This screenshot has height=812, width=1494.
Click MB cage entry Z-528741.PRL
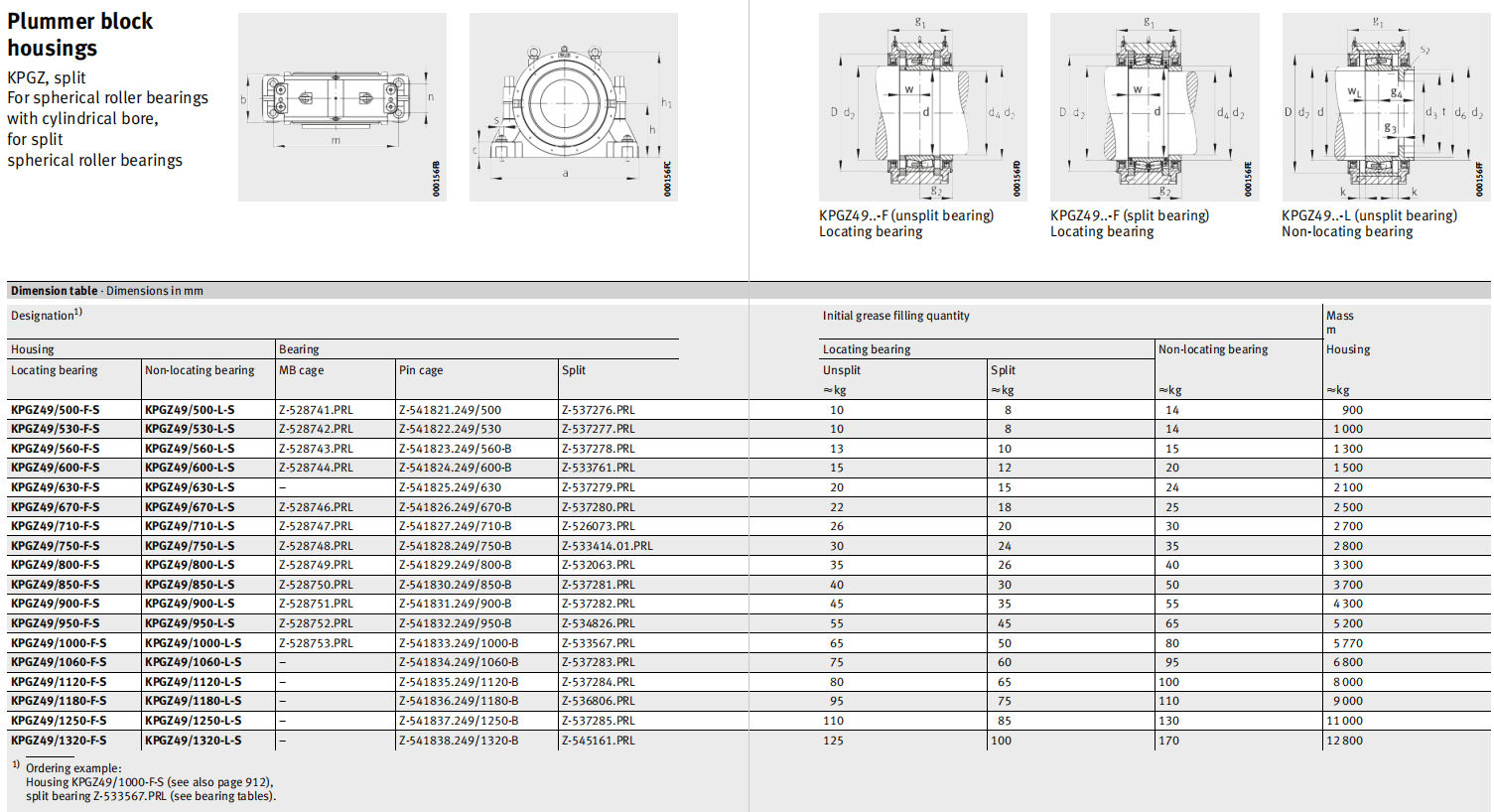[316, 410]
